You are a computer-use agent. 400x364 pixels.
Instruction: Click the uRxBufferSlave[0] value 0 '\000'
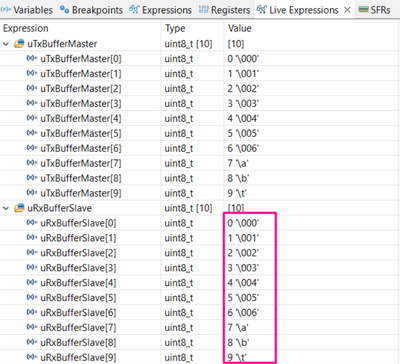[243, 223]
